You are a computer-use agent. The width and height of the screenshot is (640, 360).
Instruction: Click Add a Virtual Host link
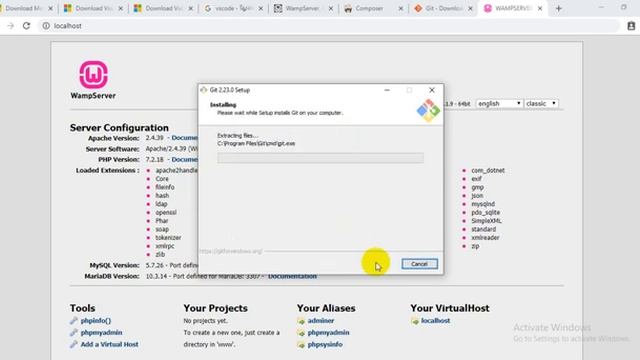[x=109, y=344]
